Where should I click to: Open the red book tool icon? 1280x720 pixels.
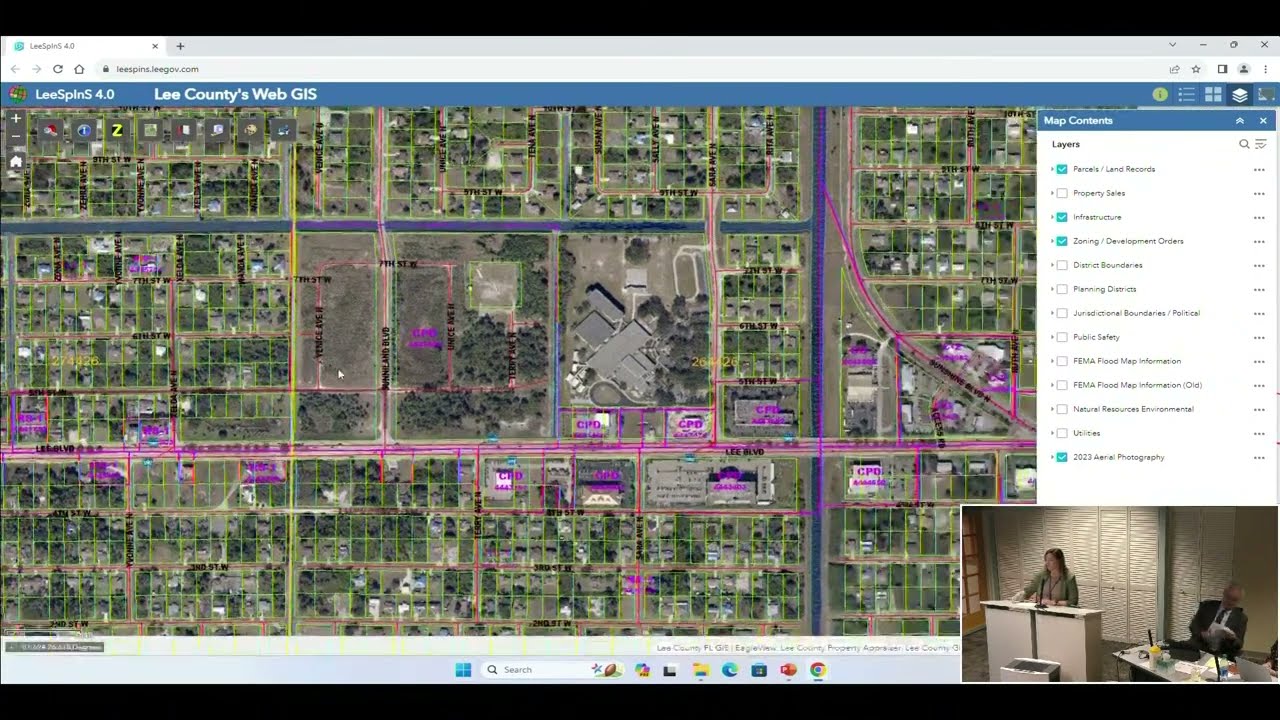click(x=183, y=130)
